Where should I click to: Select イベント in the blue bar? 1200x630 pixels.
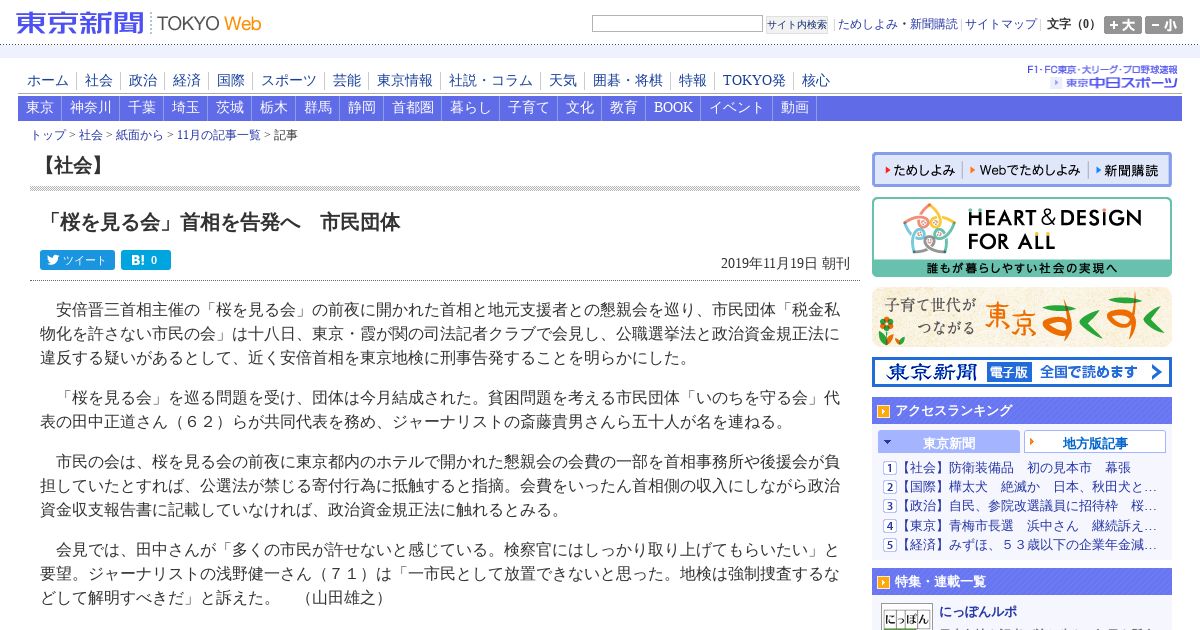[737, 108]
